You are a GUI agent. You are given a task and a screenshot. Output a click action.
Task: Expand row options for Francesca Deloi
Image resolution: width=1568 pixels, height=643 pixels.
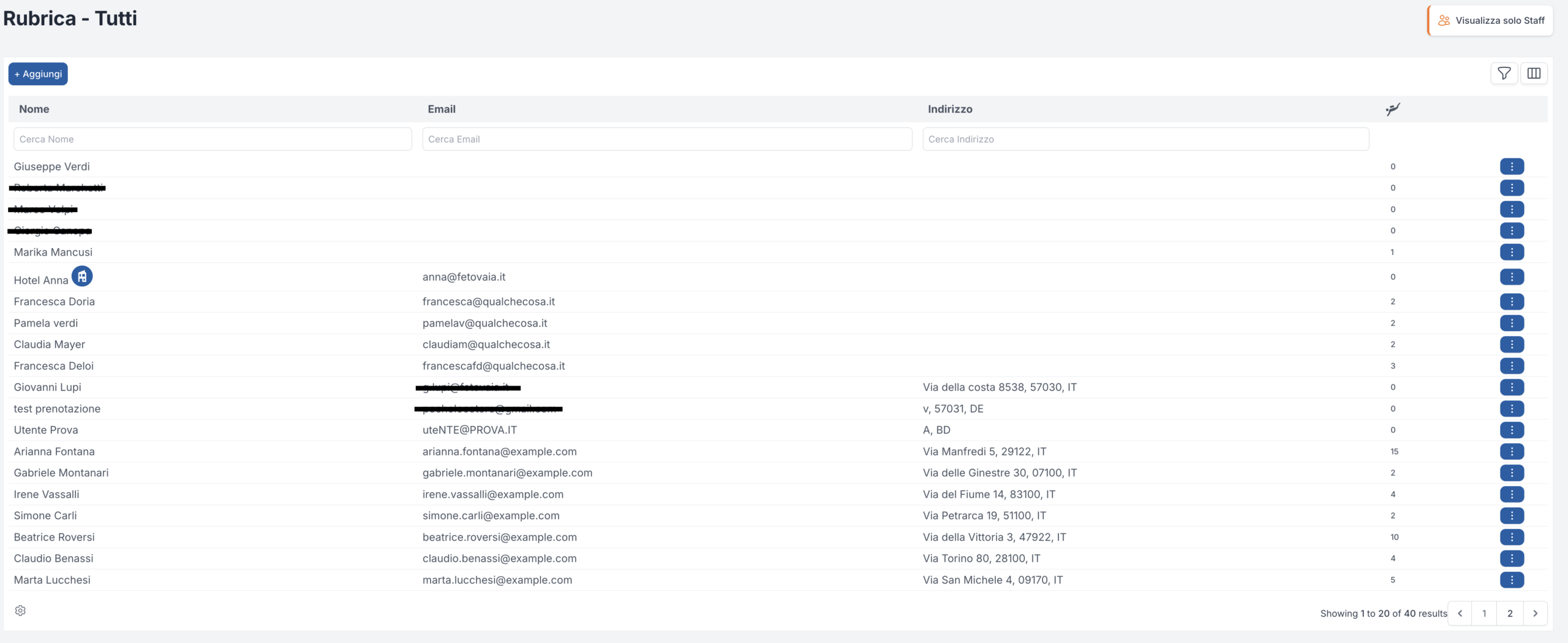pos(1512,366)
